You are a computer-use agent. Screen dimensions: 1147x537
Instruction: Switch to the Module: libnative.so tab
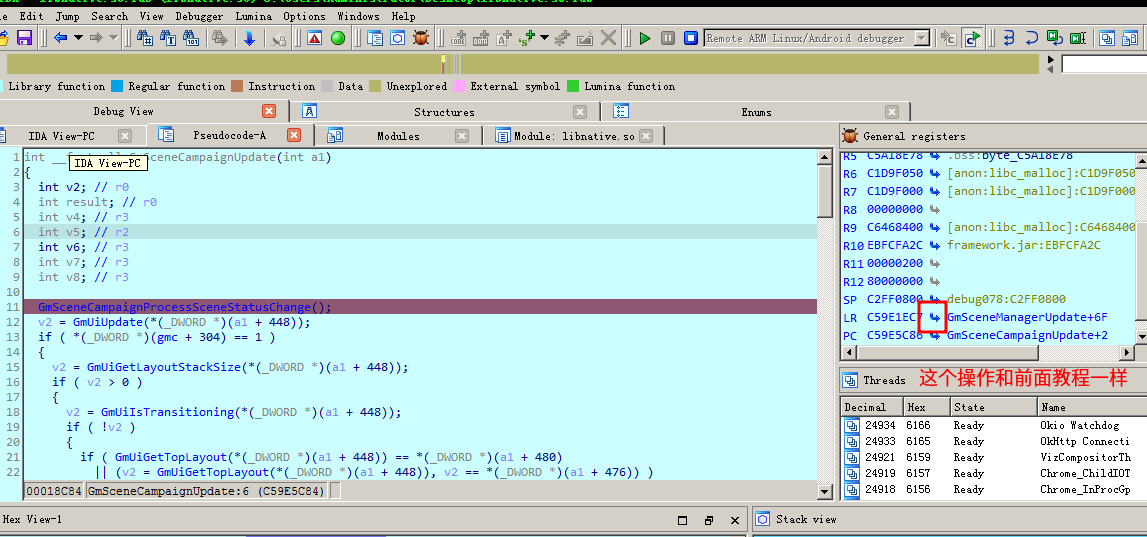(574, 136)
